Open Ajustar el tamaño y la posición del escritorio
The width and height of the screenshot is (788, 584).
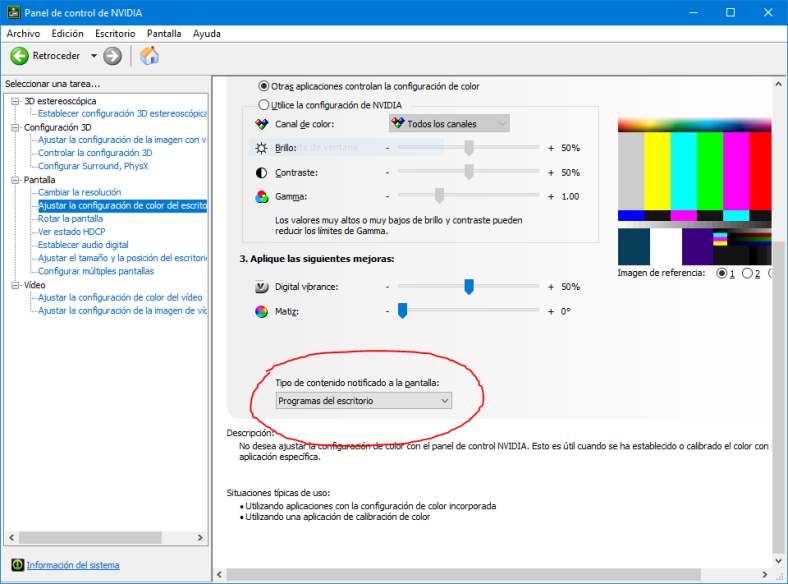[x=122, y=258]
